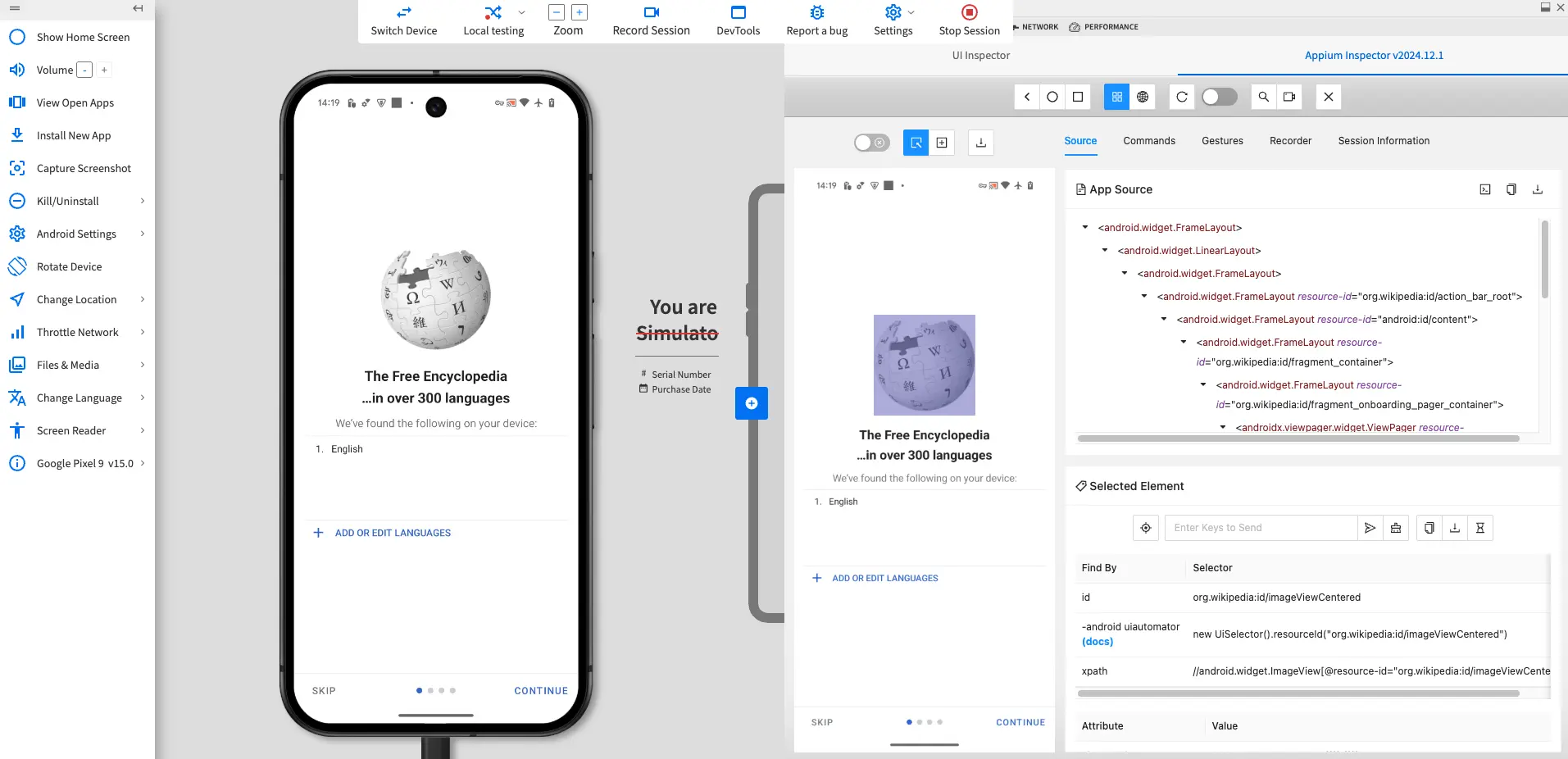
Task: Collapse fragment_container node
Action: pos(1184,342)
